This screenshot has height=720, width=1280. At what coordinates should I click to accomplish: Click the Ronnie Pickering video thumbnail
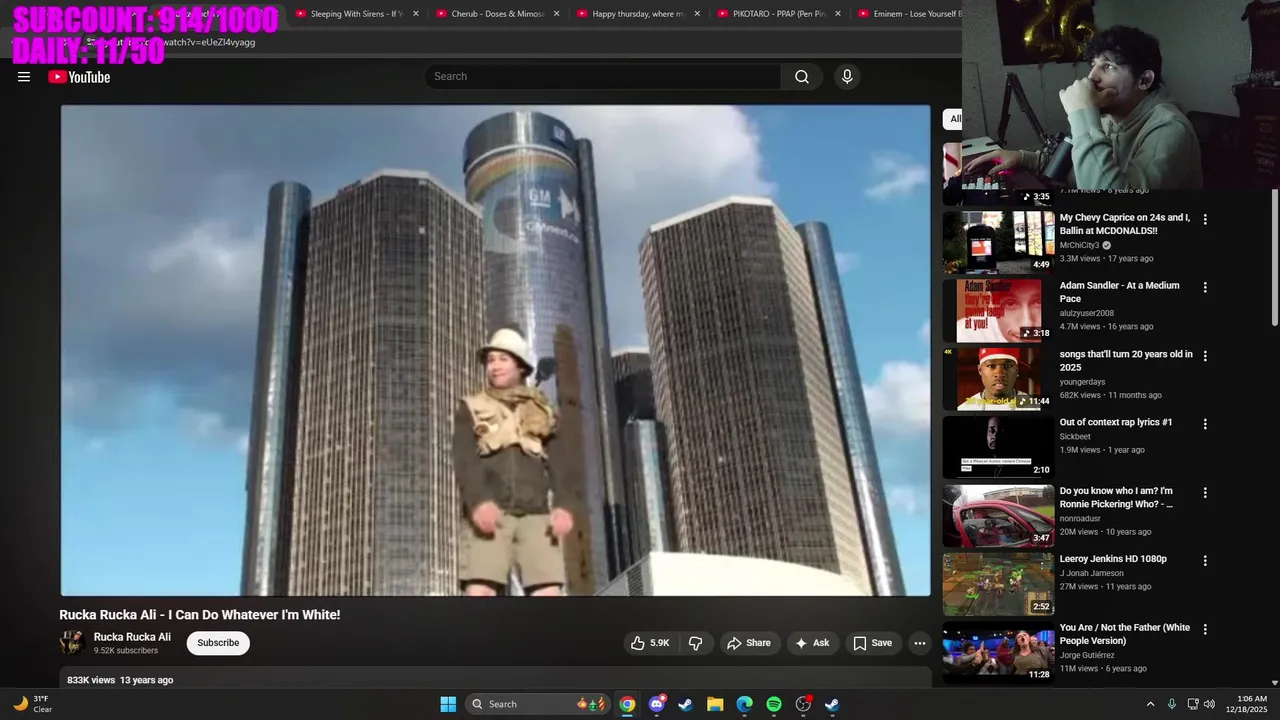tap(998, 515)
